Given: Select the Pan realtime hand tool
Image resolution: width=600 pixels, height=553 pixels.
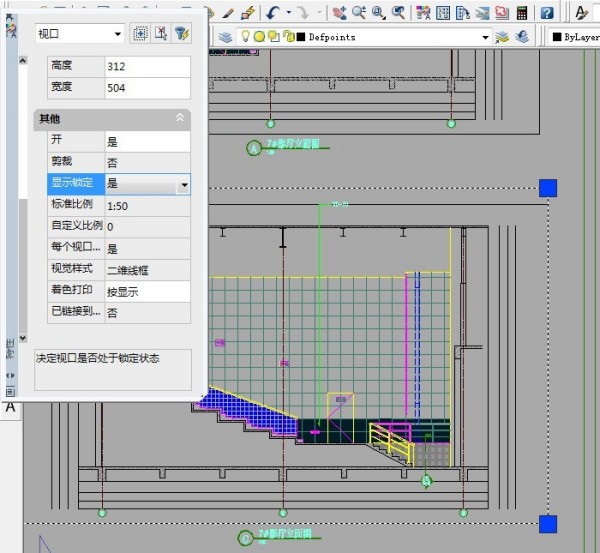Looking at the screenshot, I should click(338, 13).
